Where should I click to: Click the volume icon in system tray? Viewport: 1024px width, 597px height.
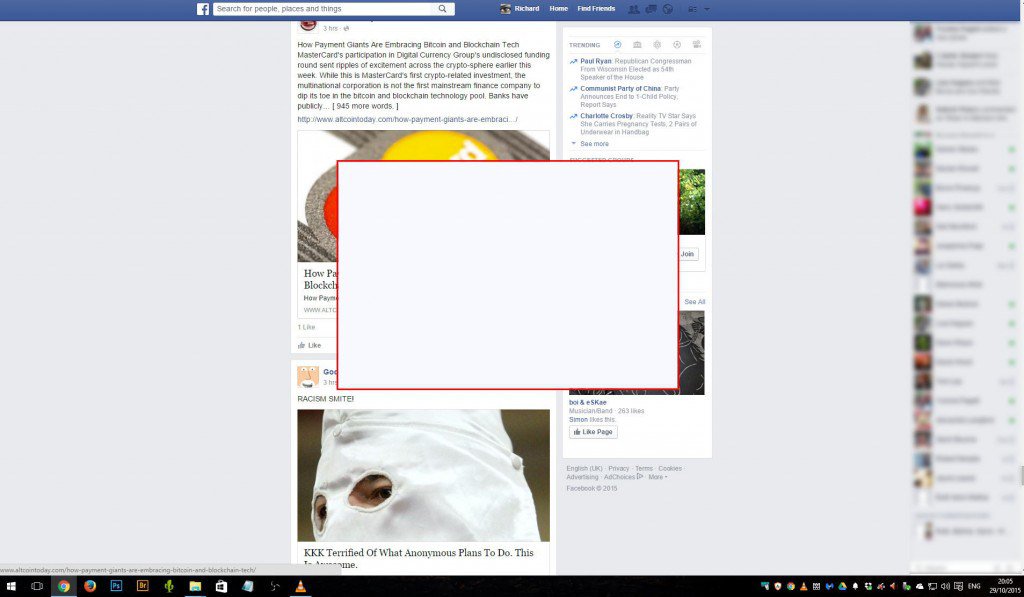click(945, 587)
